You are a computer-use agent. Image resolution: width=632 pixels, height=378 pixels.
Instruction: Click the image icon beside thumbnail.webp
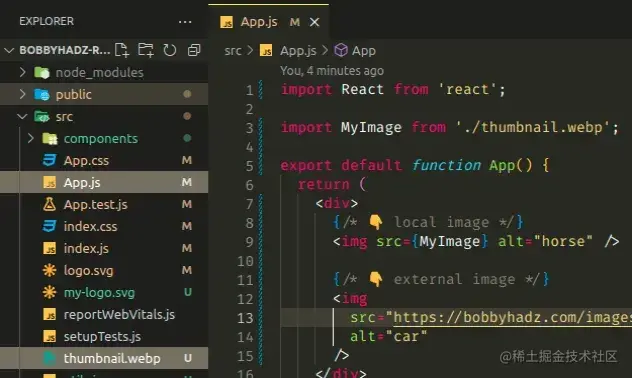click(50, 359)
